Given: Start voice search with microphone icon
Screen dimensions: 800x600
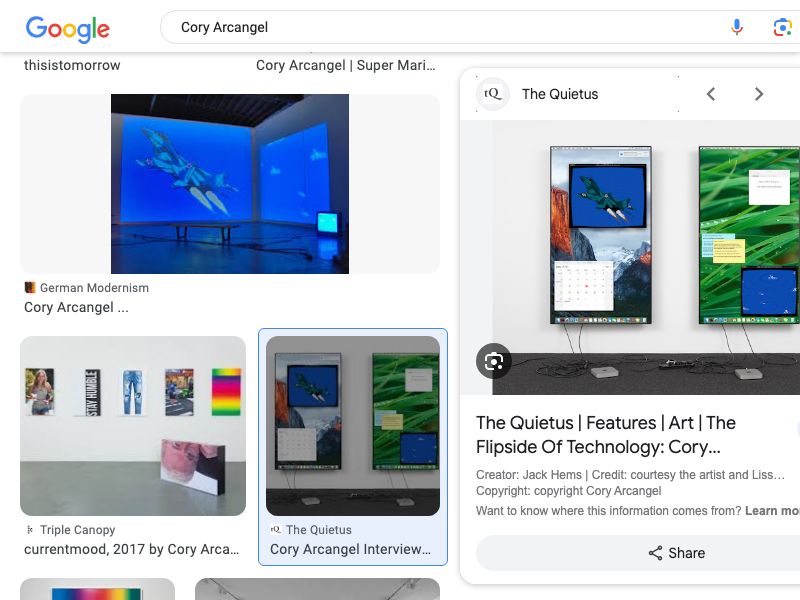Looking at the screenshot, I should [736, 27].
